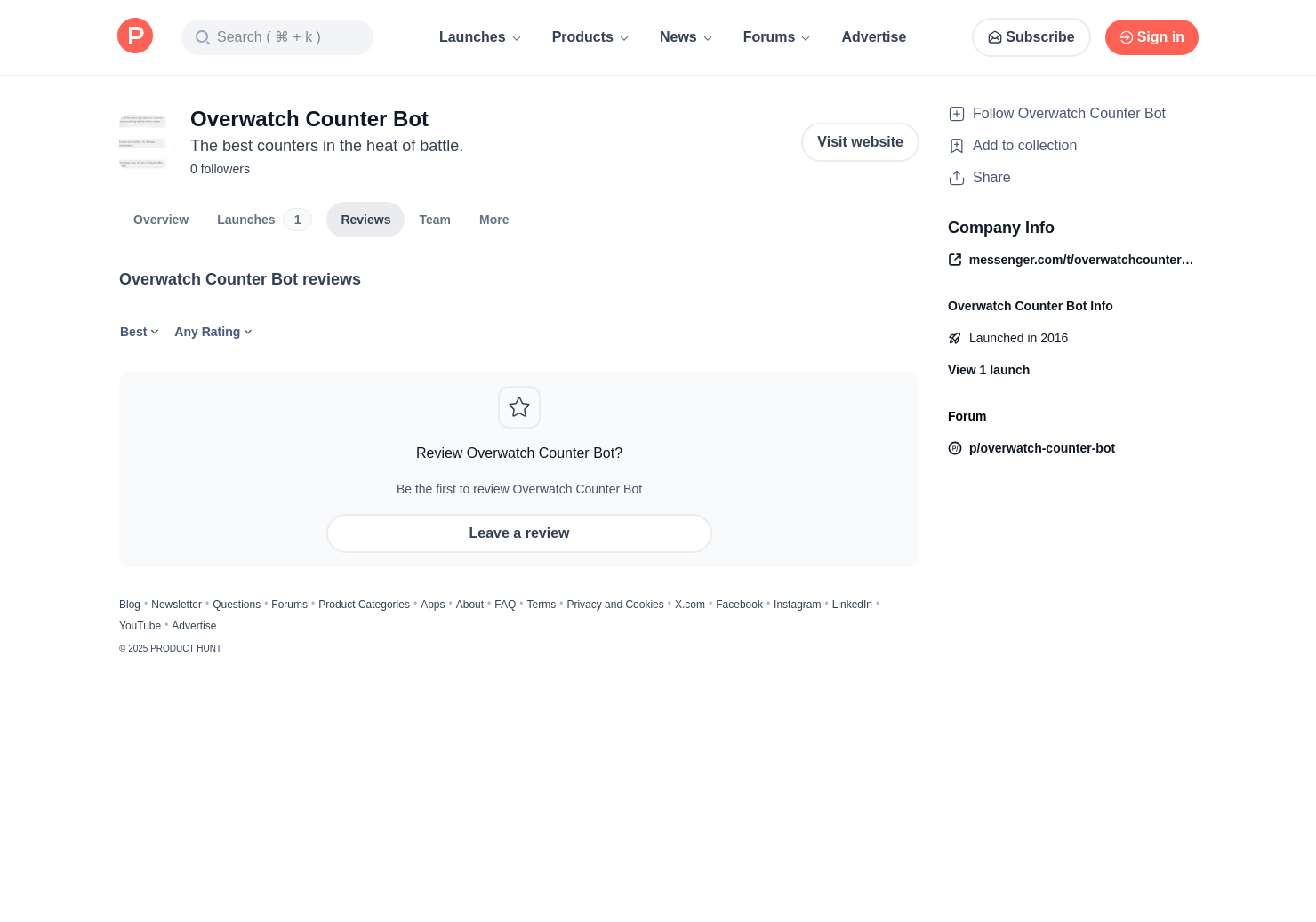Click Follow Overwatch Counter Bot link

(x=1069, y=114)
